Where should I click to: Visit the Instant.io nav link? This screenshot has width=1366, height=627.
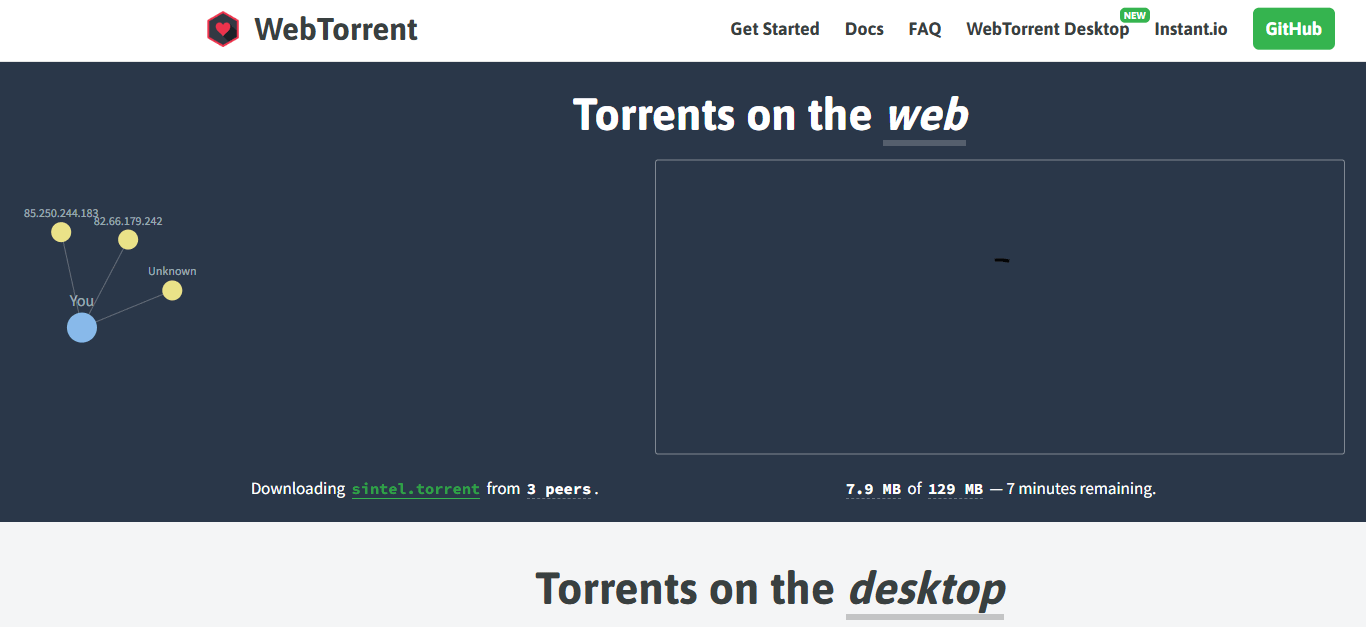[x=1190, y=29]
